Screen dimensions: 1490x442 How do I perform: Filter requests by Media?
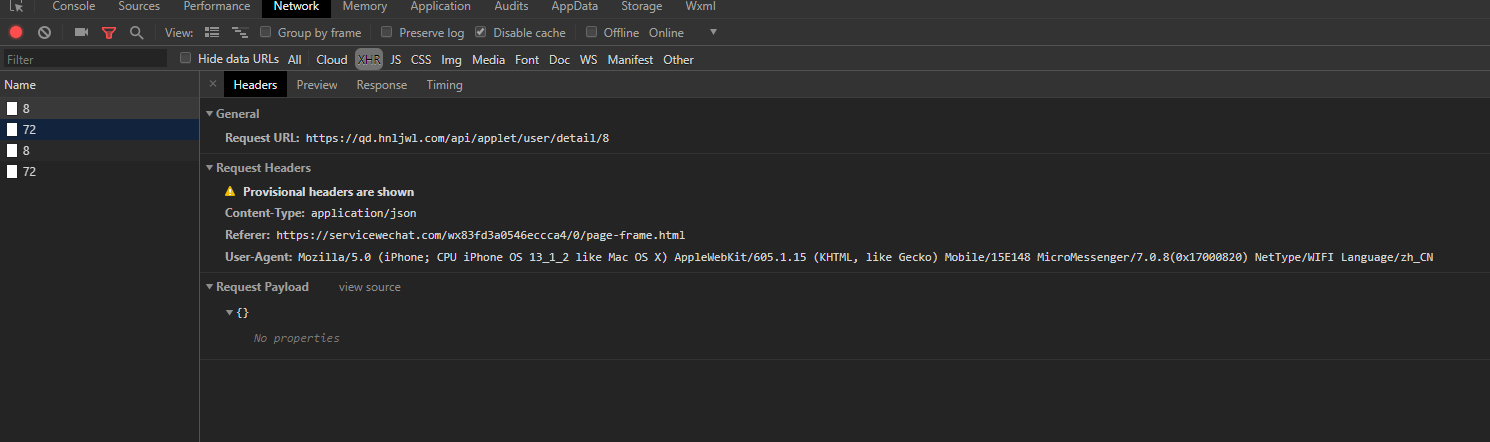click(489, 59)
